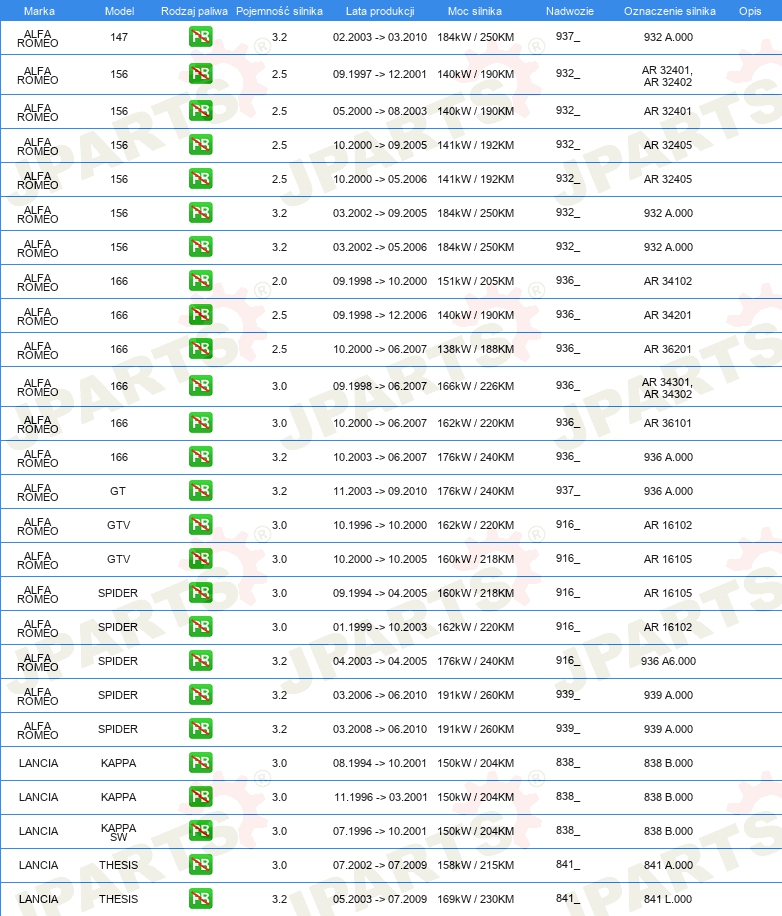
Task: Click power value '166kW / 226KM'
Action: (475, 386)
